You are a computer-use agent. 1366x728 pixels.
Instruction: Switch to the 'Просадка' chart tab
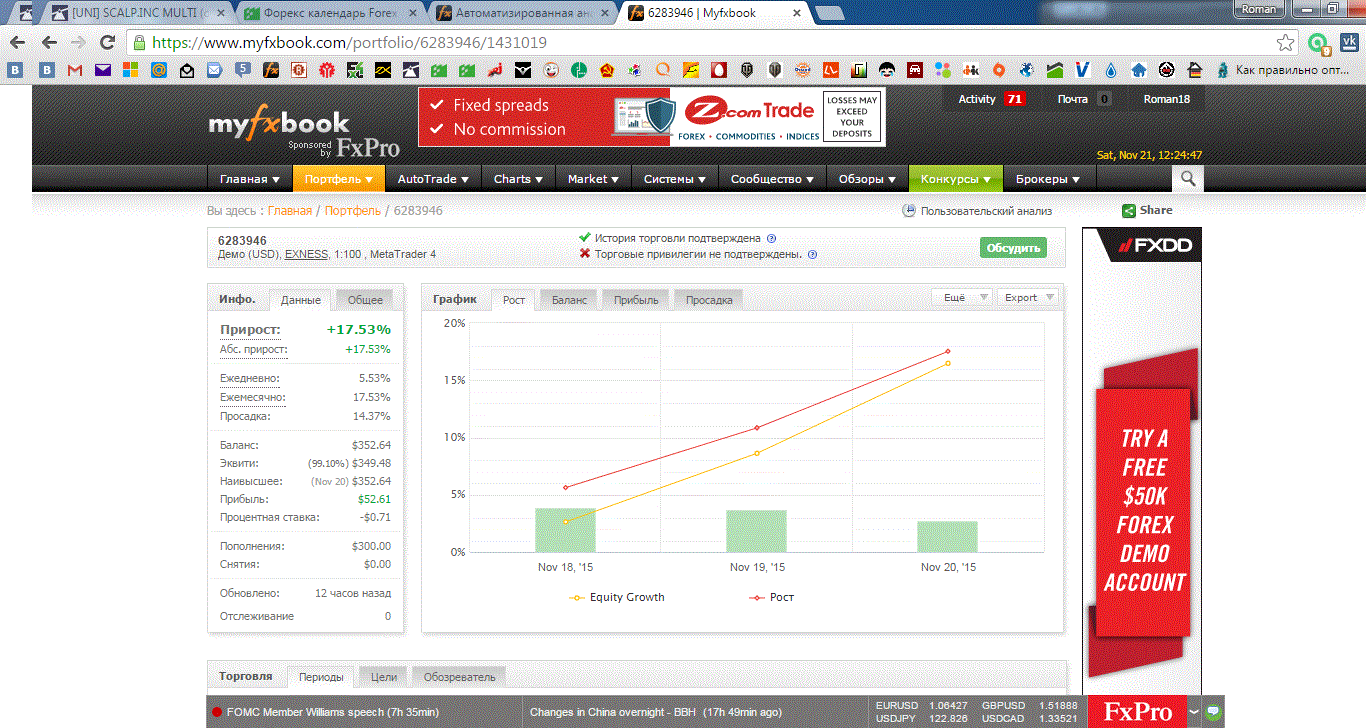point(709,300)
